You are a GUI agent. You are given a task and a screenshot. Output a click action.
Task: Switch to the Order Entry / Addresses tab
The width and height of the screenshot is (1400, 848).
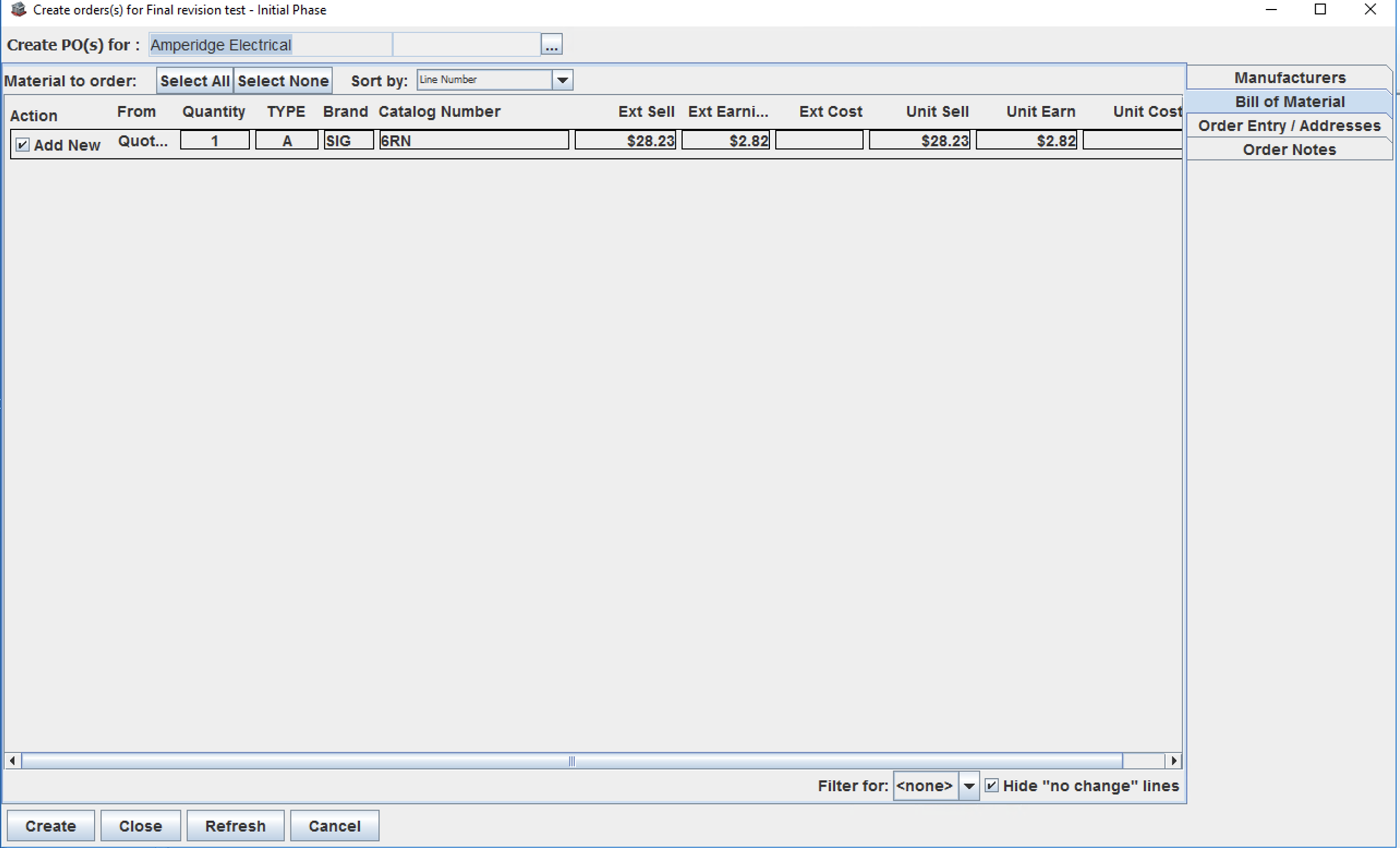click(1289, 125)
